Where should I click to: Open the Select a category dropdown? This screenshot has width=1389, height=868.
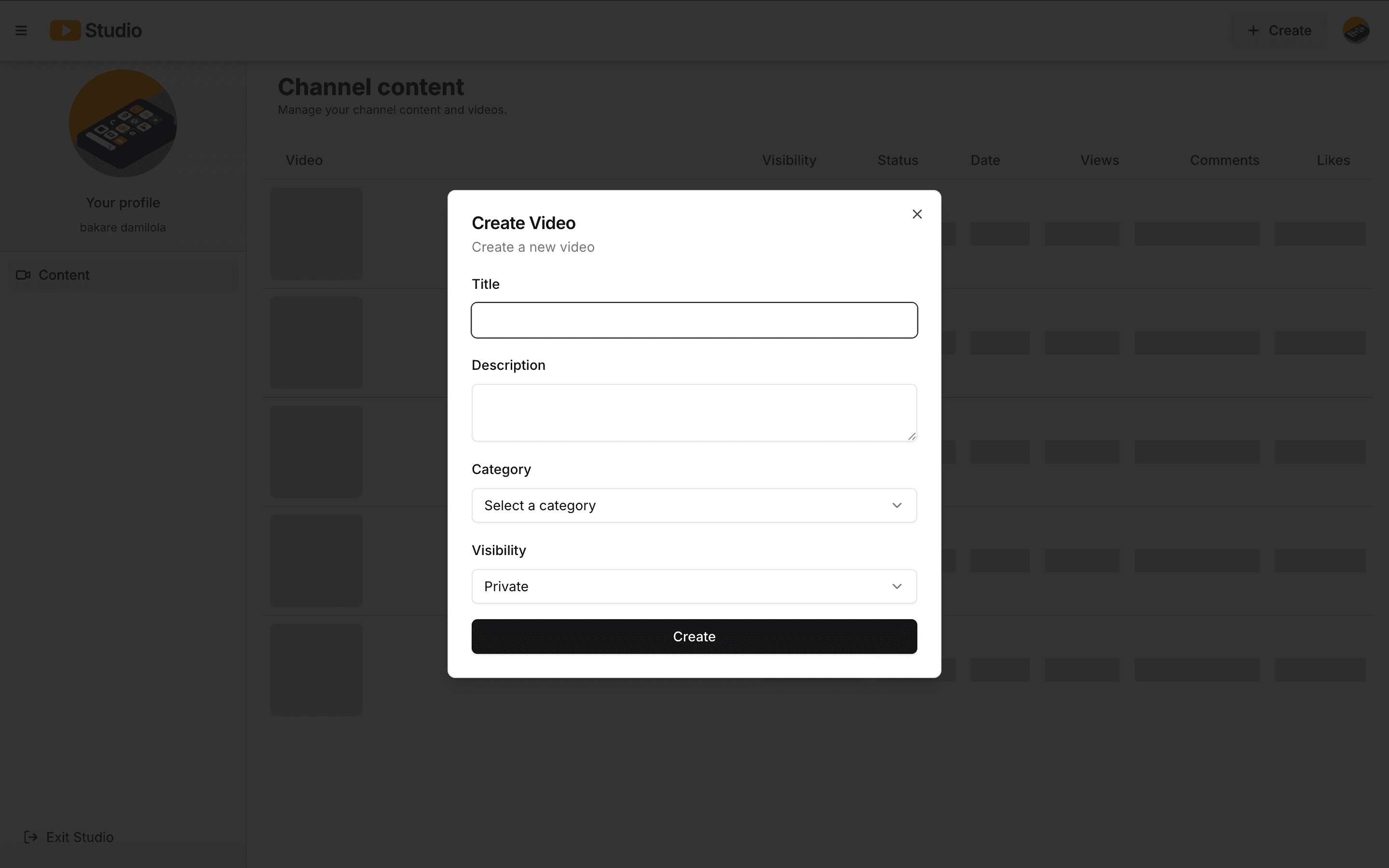click(x=694, y=505)
